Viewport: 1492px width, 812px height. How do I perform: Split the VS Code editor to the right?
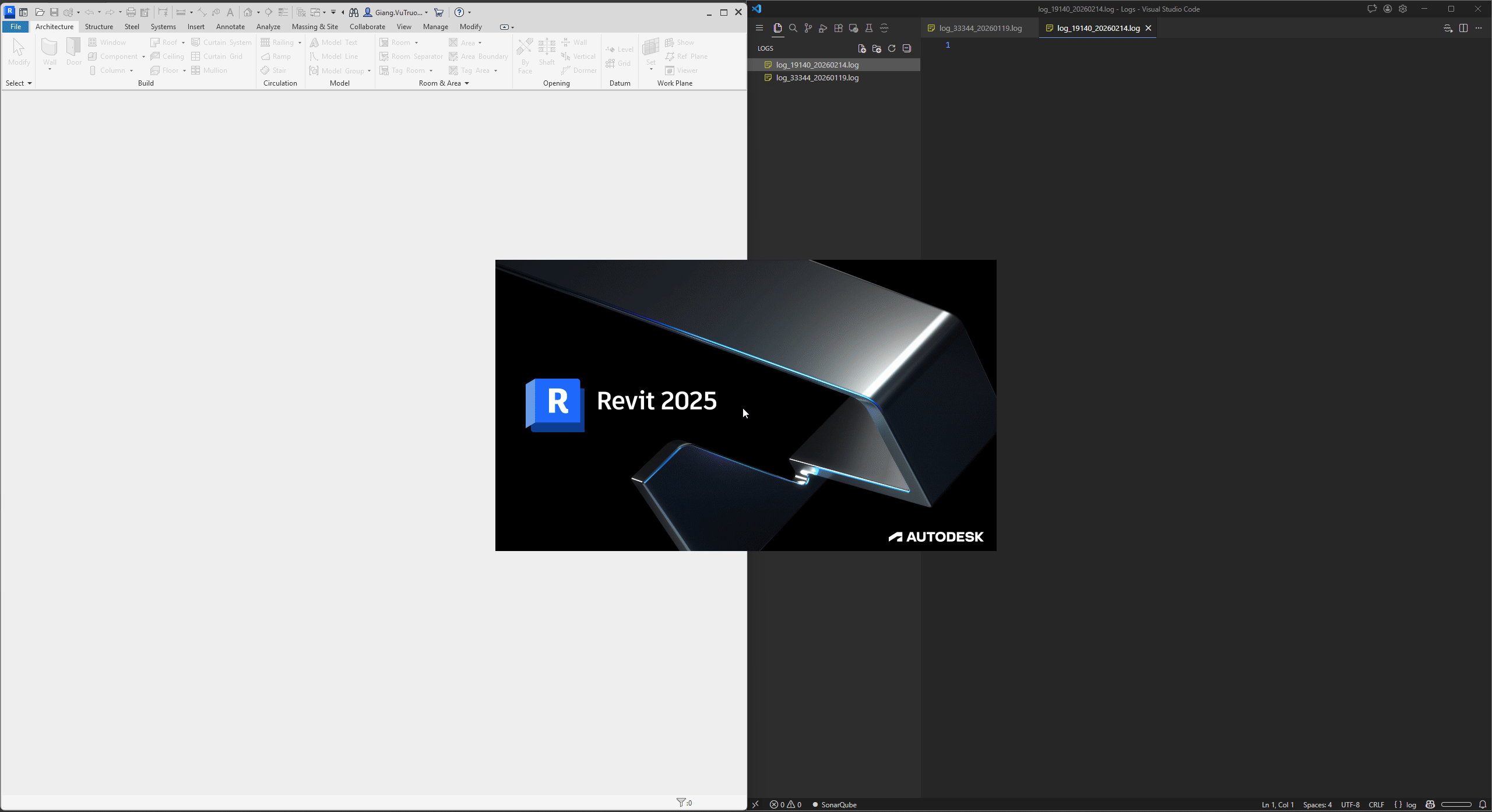(x=1463, y=28)
